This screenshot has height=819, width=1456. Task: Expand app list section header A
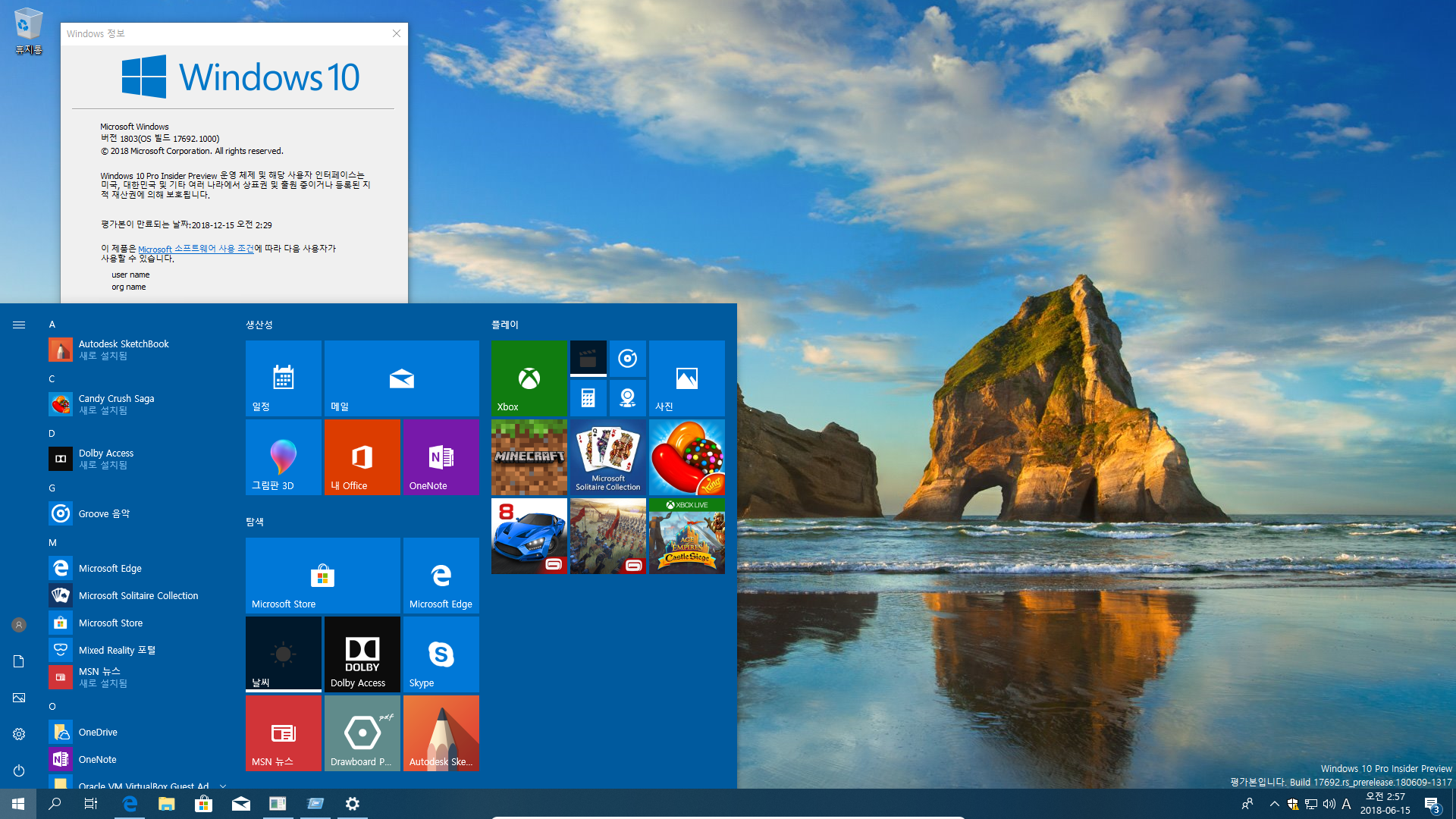pos(52,323)
